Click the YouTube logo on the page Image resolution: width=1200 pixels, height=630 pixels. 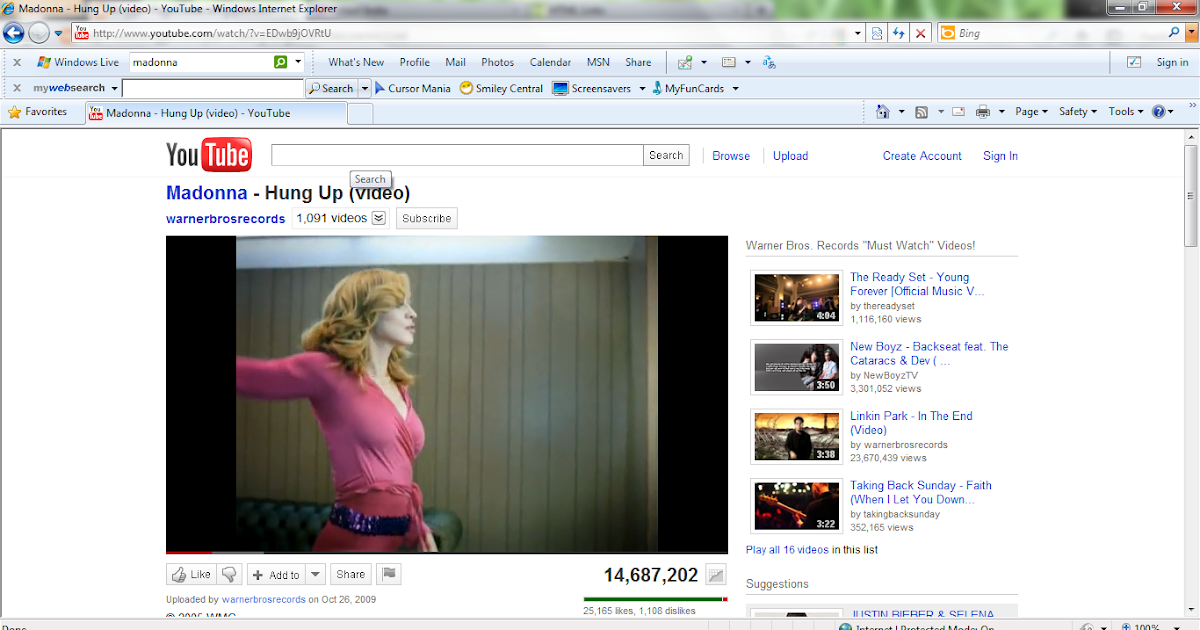tap(208, 155)
